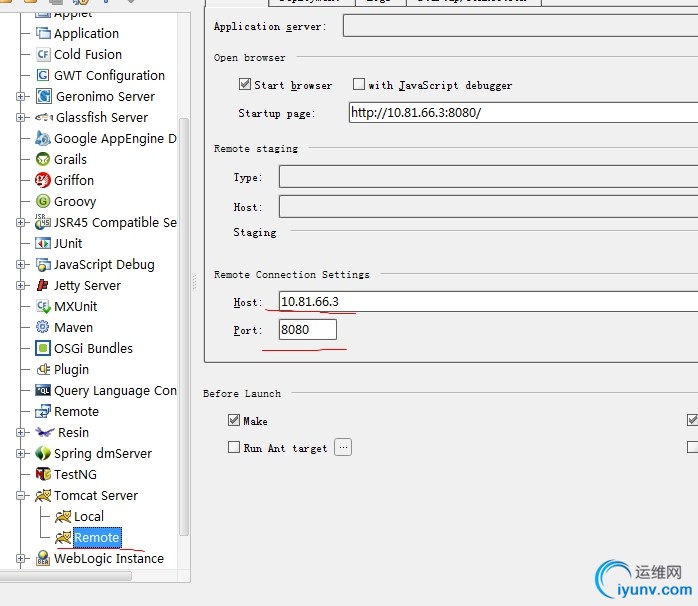Click the Griffon red icon

point(43,180)
